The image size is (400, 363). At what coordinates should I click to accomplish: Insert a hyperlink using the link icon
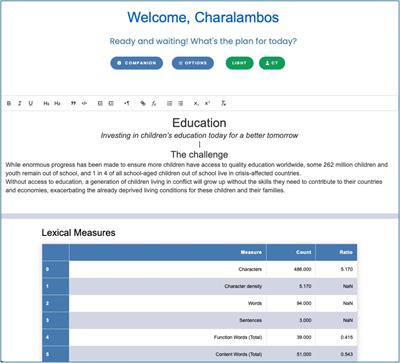143,103
